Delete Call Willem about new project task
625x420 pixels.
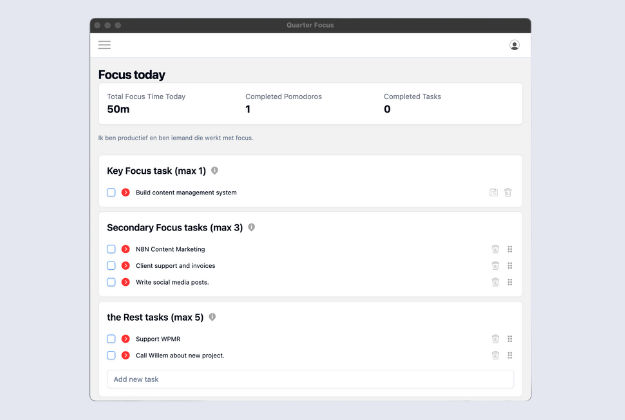pos(495,355)
